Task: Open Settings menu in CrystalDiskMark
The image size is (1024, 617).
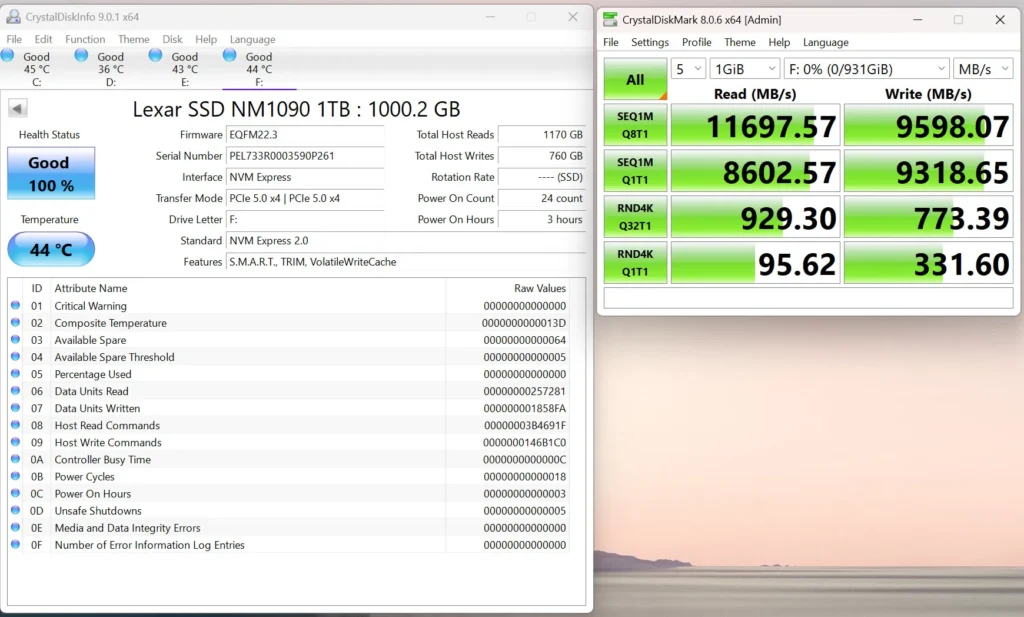Action: click(650, 42)
